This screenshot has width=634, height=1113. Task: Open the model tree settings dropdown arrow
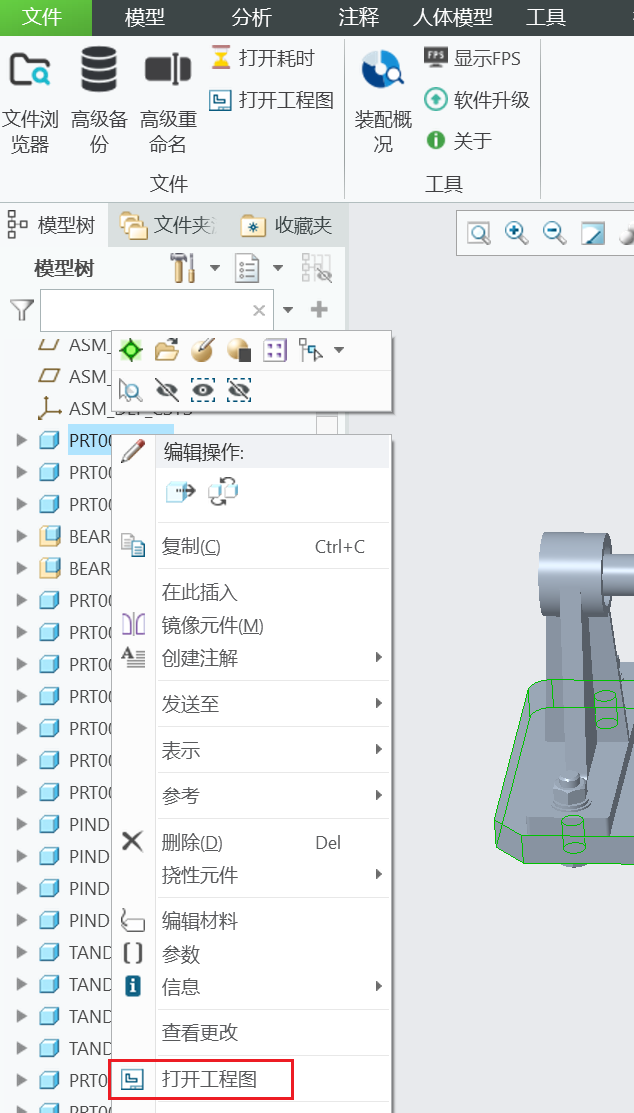click(214, 268)
